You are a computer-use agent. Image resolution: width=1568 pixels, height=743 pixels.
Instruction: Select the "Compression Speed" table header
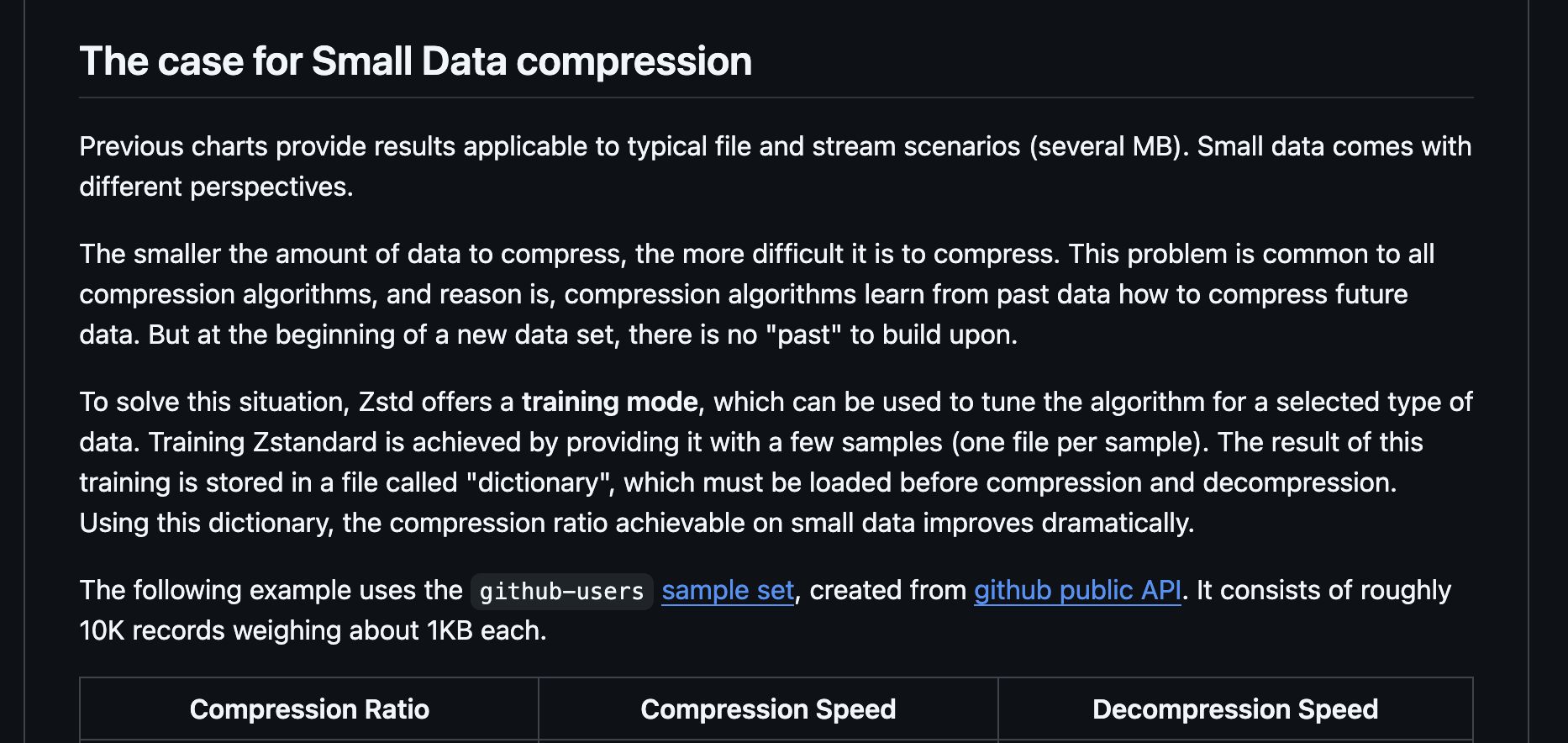768,709
